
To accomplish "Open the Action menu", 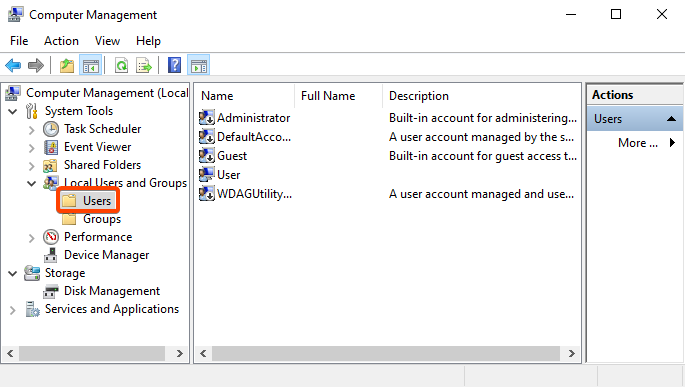I will pyautogui.click(x=61, y=41).
